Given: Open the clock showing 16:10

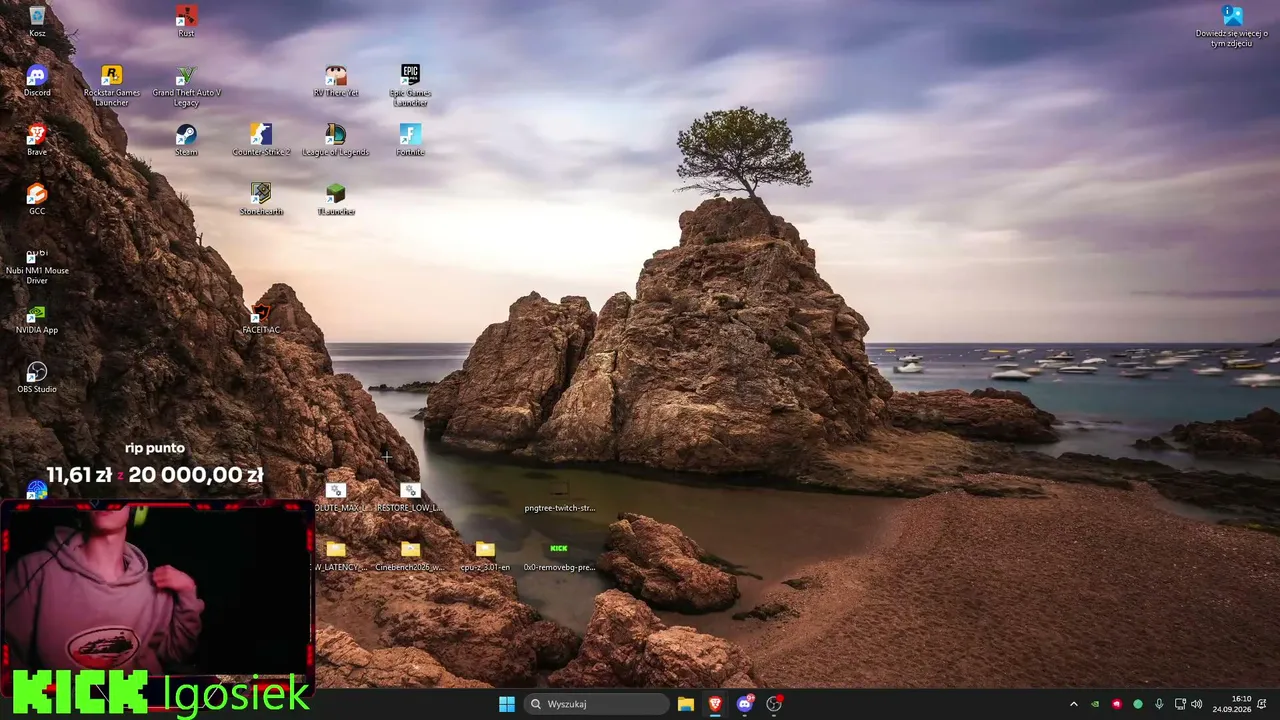Looking at the screenshot, I should tap(1232, 704).
